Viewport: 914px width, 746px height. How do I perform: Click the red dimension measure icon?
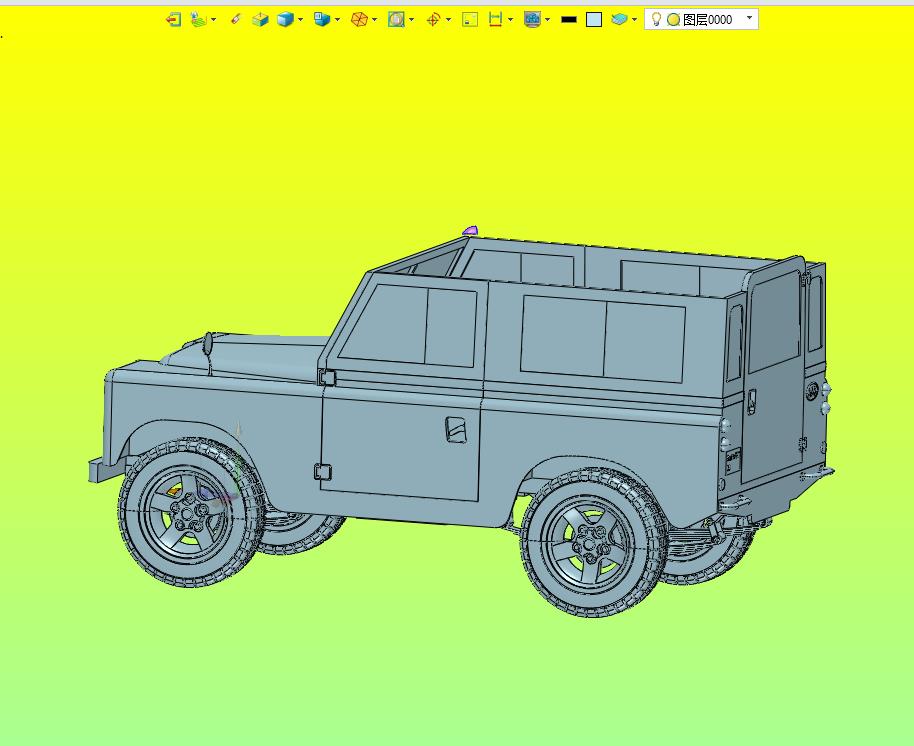(x=495, y=20)
